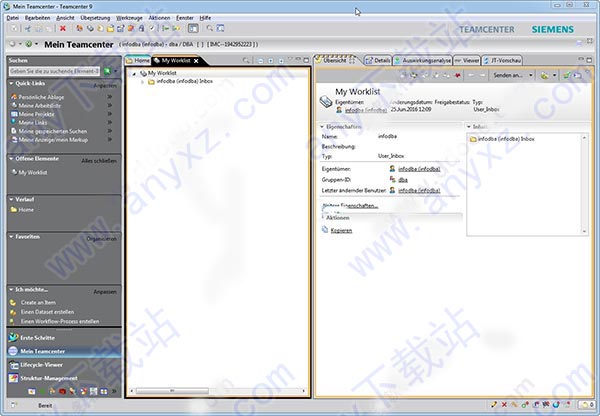Click Alles schließen in Offene Elemente
The width and height of the screenshot is (600, 416).
point(99,161)
